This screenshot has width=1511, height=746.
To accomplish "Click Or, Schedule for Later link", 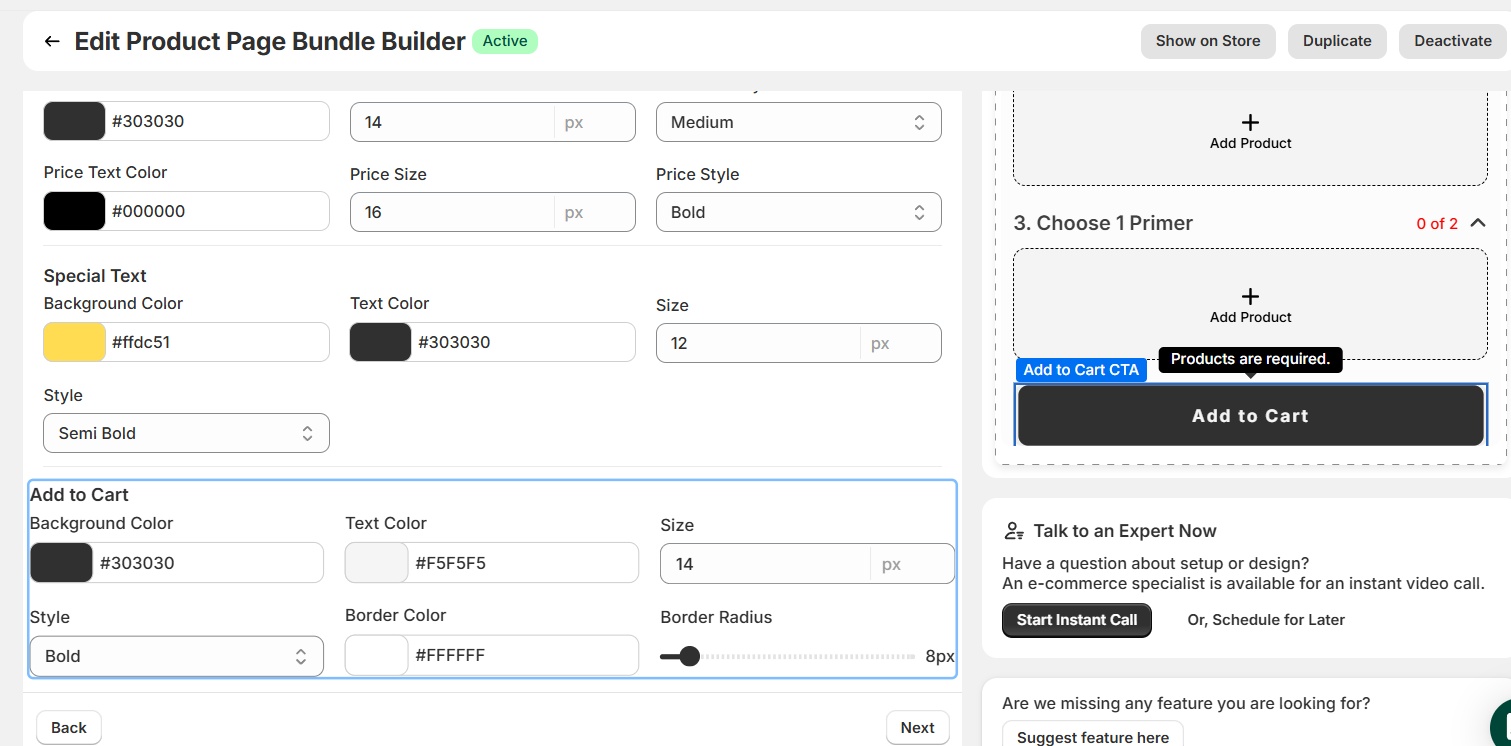I will coord(1265,620).
